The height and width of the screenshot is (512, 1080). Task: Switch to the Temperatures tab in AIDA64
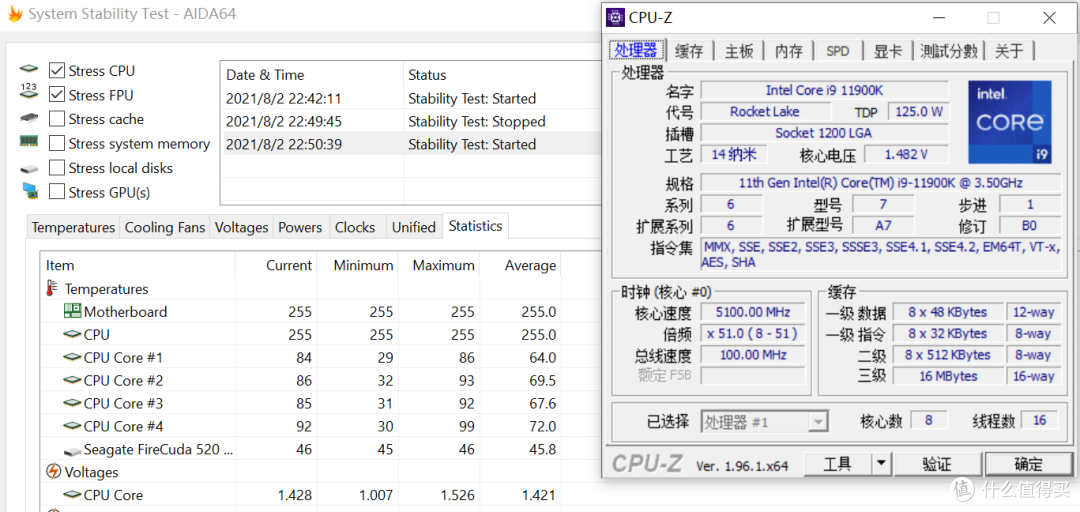(x=74, y=227)
